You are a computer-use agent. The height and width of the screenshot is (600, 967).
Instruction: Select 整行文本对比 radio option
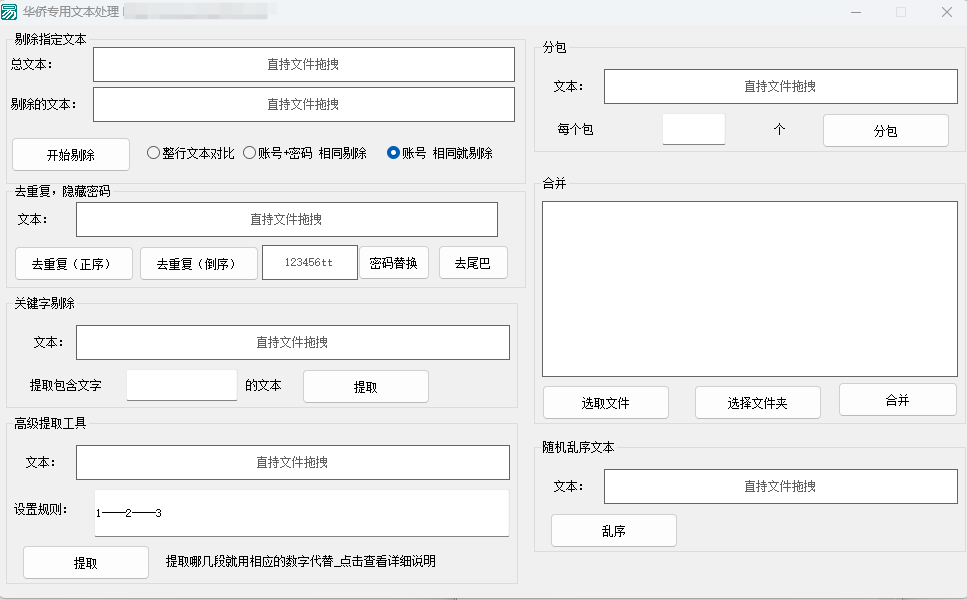[153, 153]
